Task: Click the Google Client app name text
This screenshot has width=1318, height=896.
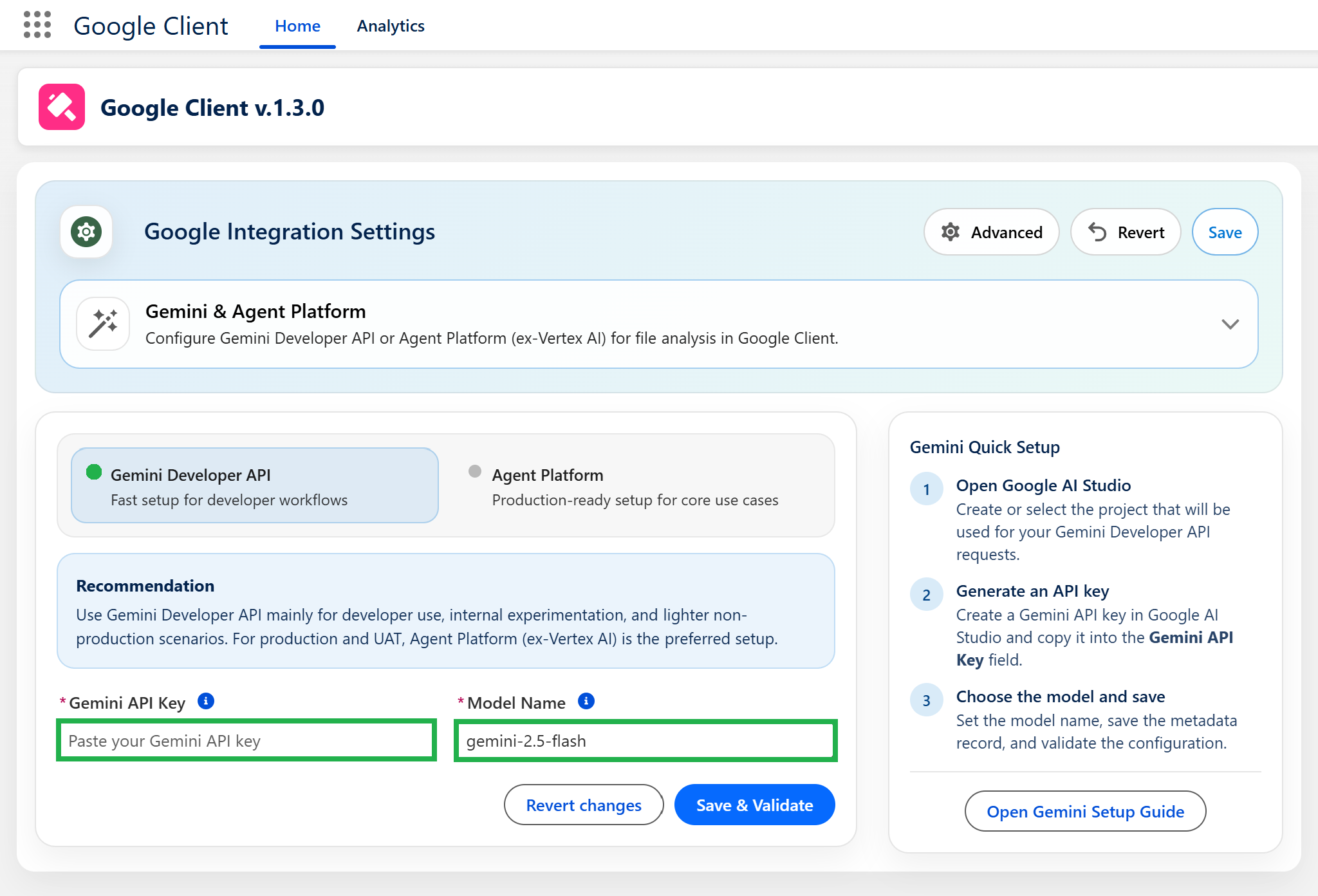Action: pos(151,26)
